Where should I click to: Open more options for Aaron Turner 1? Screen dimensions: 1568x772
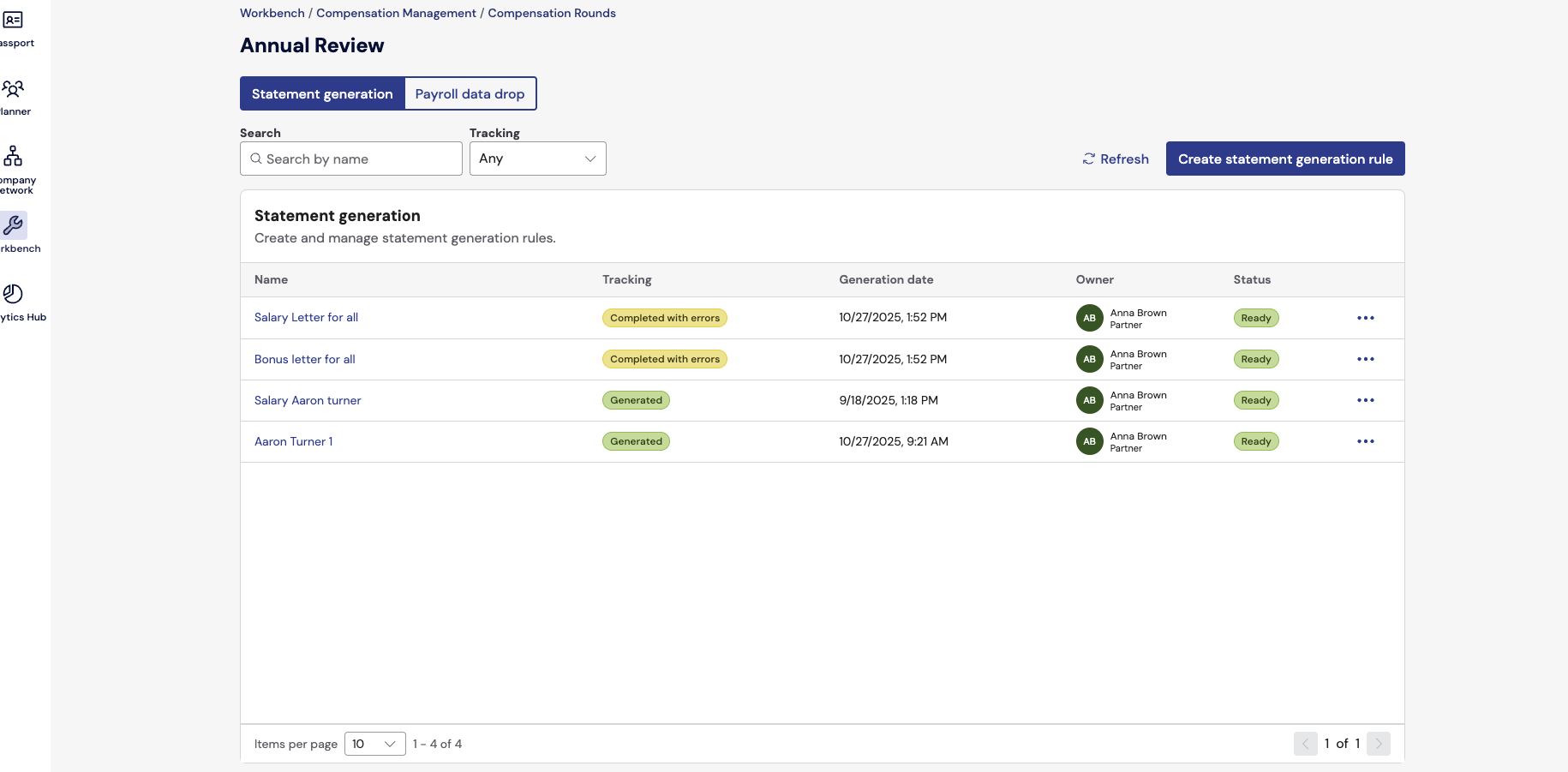click(x=1365, y=441)
